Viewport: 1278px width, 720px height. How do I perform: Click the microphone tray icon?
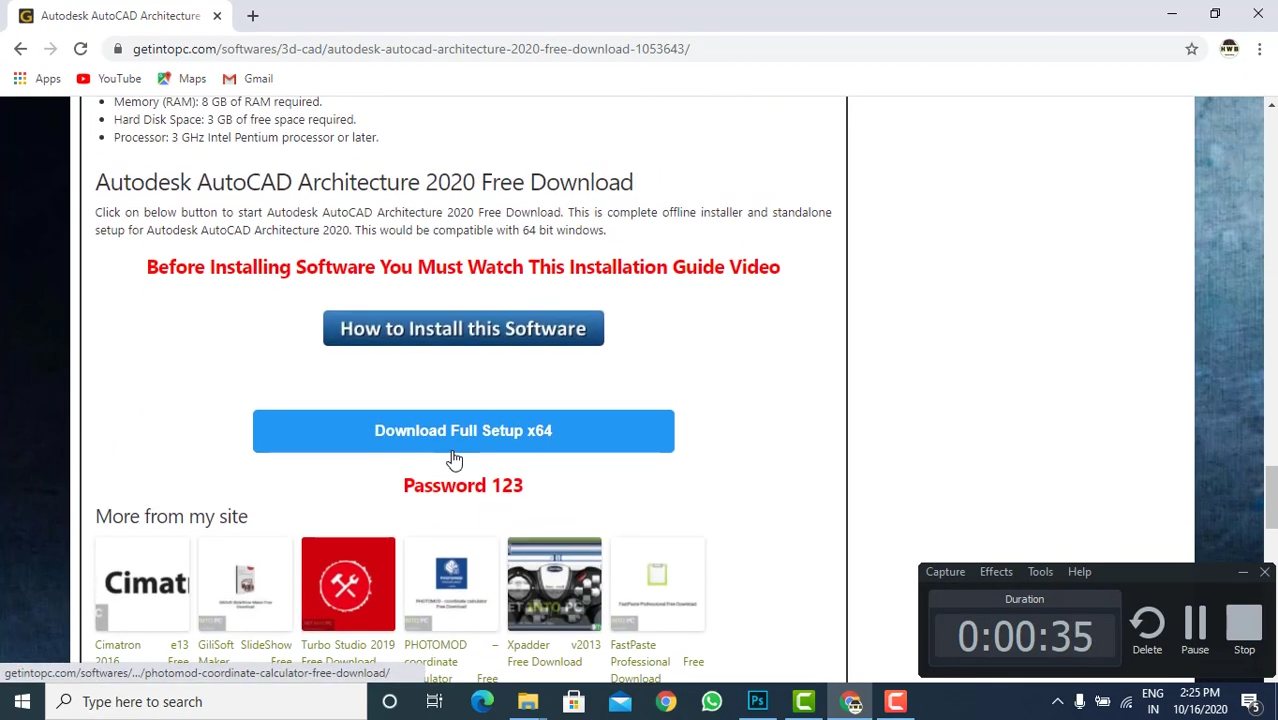tap(1080, 702)
